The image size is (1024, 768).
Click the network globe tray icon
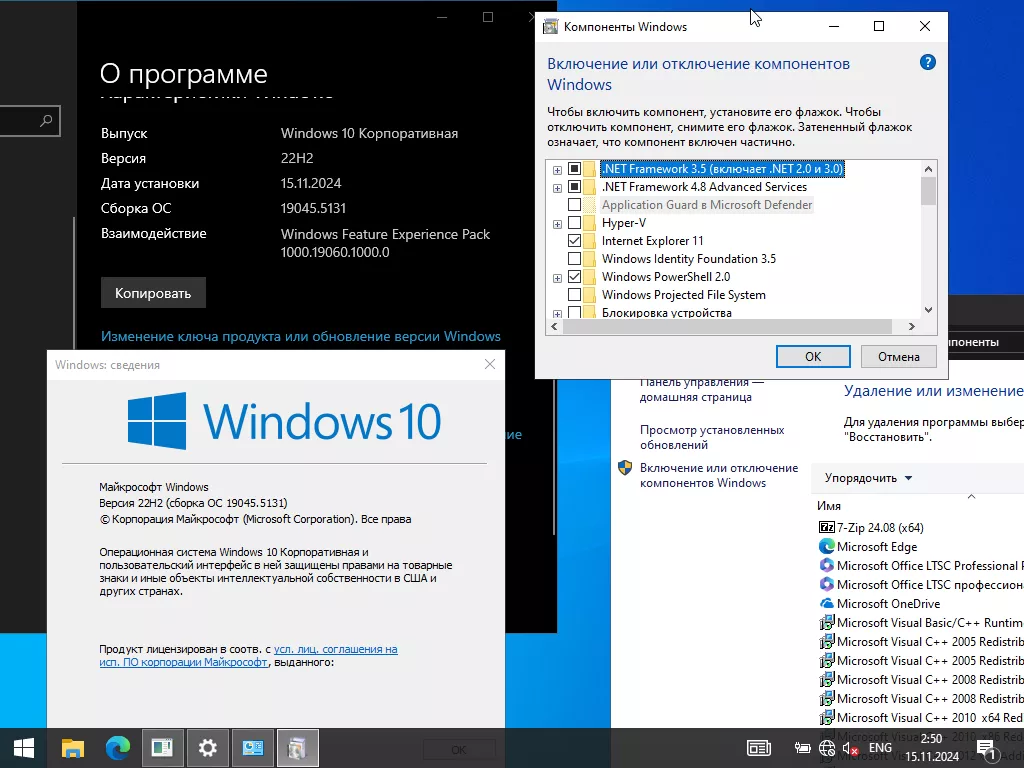(827, 748)
